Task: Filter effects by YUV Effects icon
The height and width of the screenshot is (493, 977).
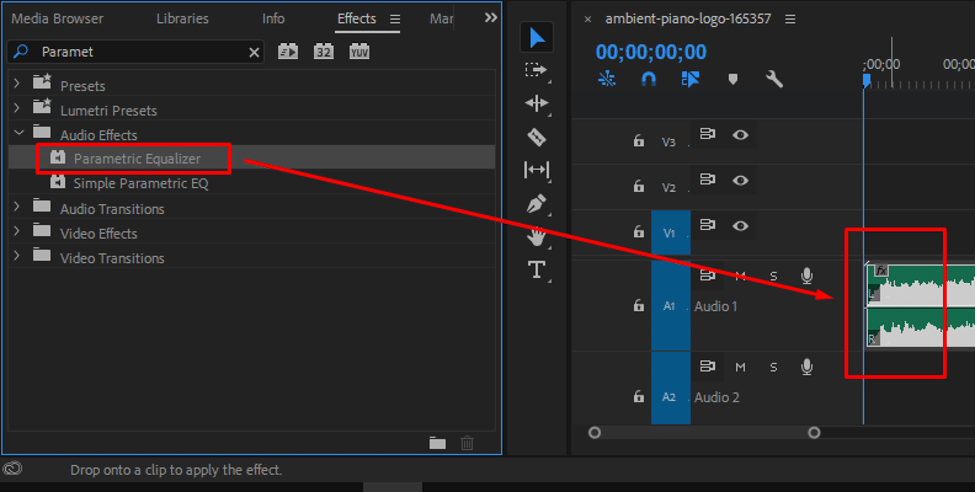Action: click(x=360, y=52)
